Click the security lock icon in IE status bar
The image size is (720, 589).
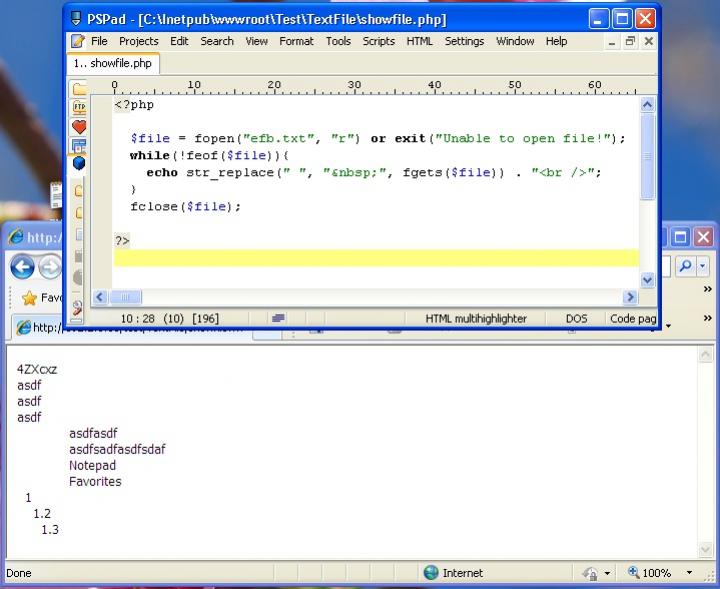(x=590, y=573)
